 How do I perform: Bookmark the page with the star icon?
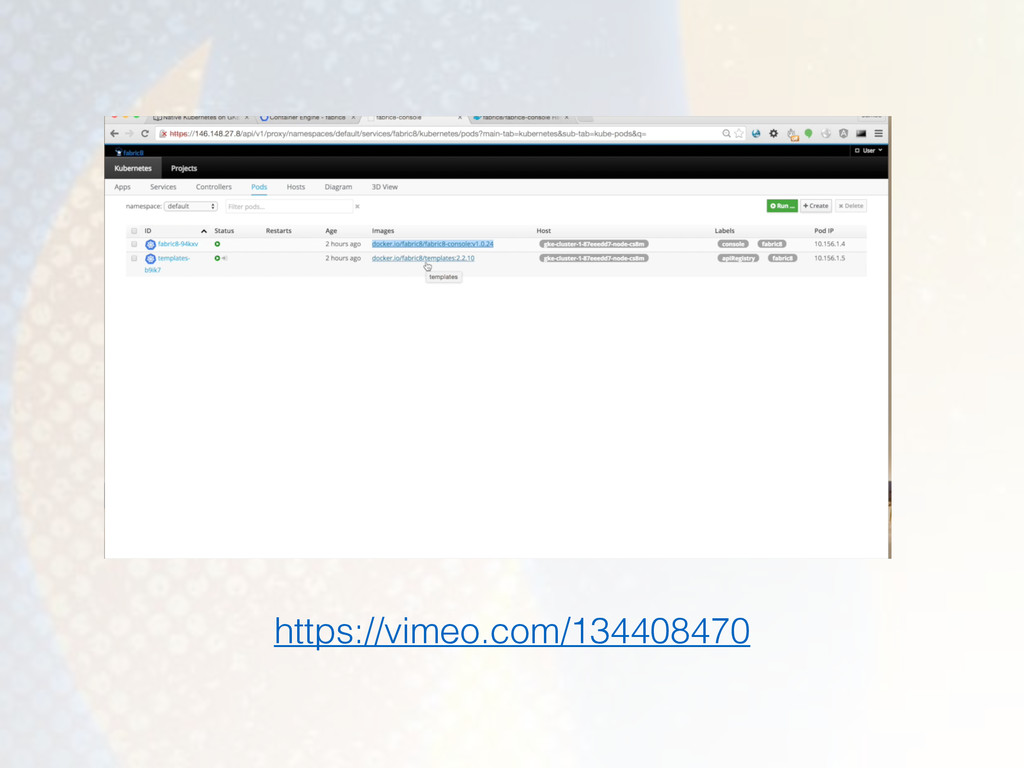[x=739, y=133]
